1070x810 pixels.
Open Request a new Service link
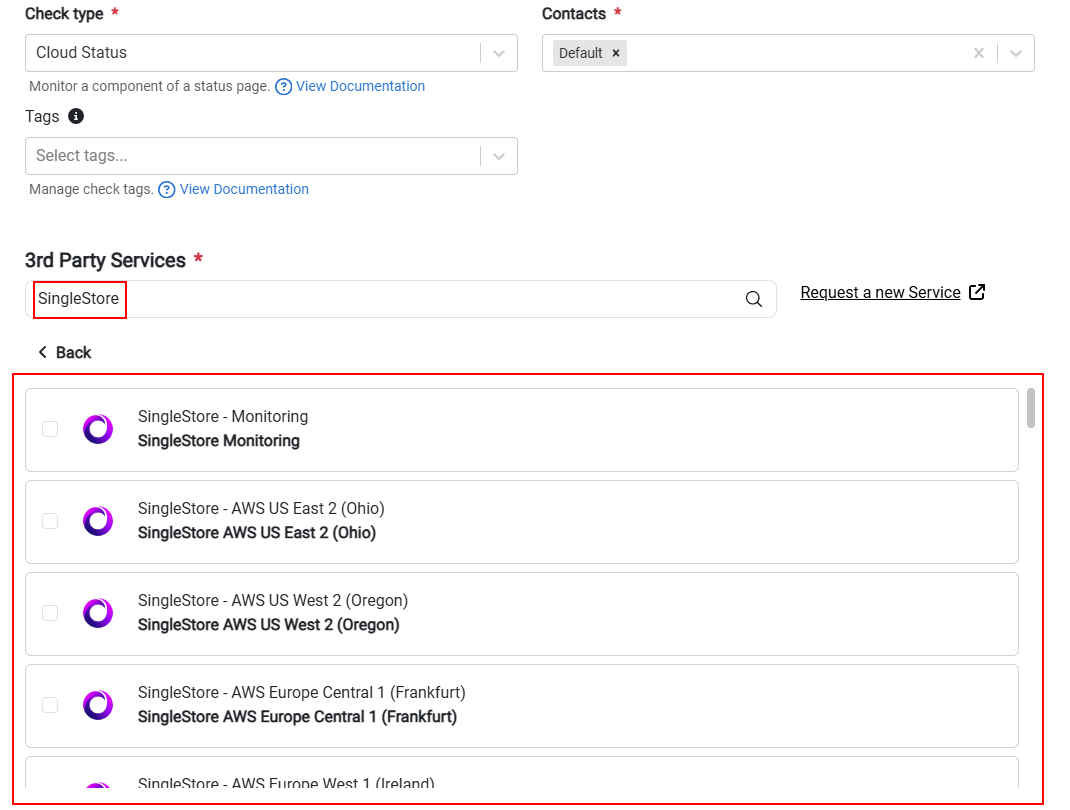[880, 293]
